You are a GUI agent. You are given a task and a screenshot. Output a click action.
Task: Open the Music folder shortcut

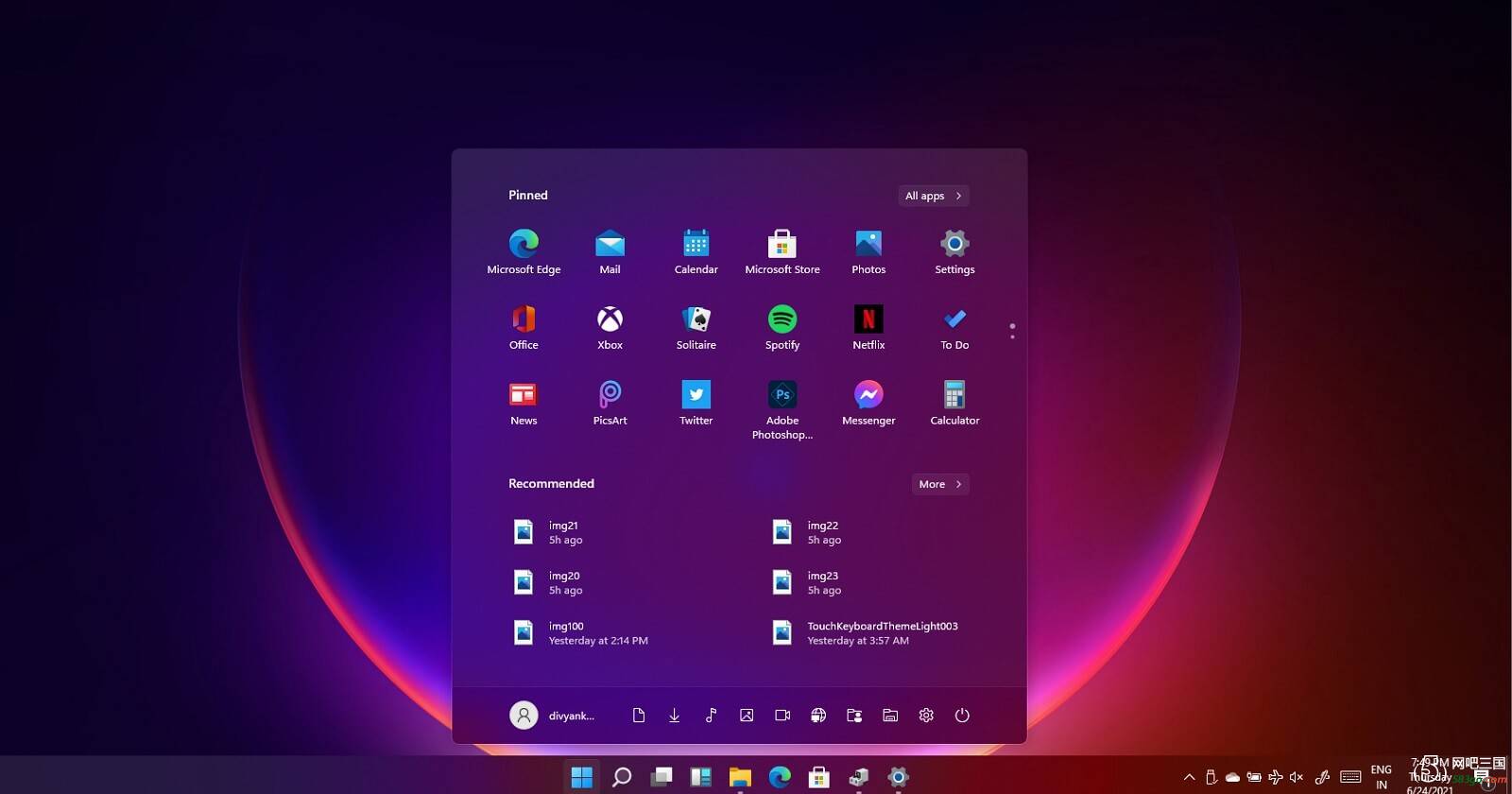point(711,716)
